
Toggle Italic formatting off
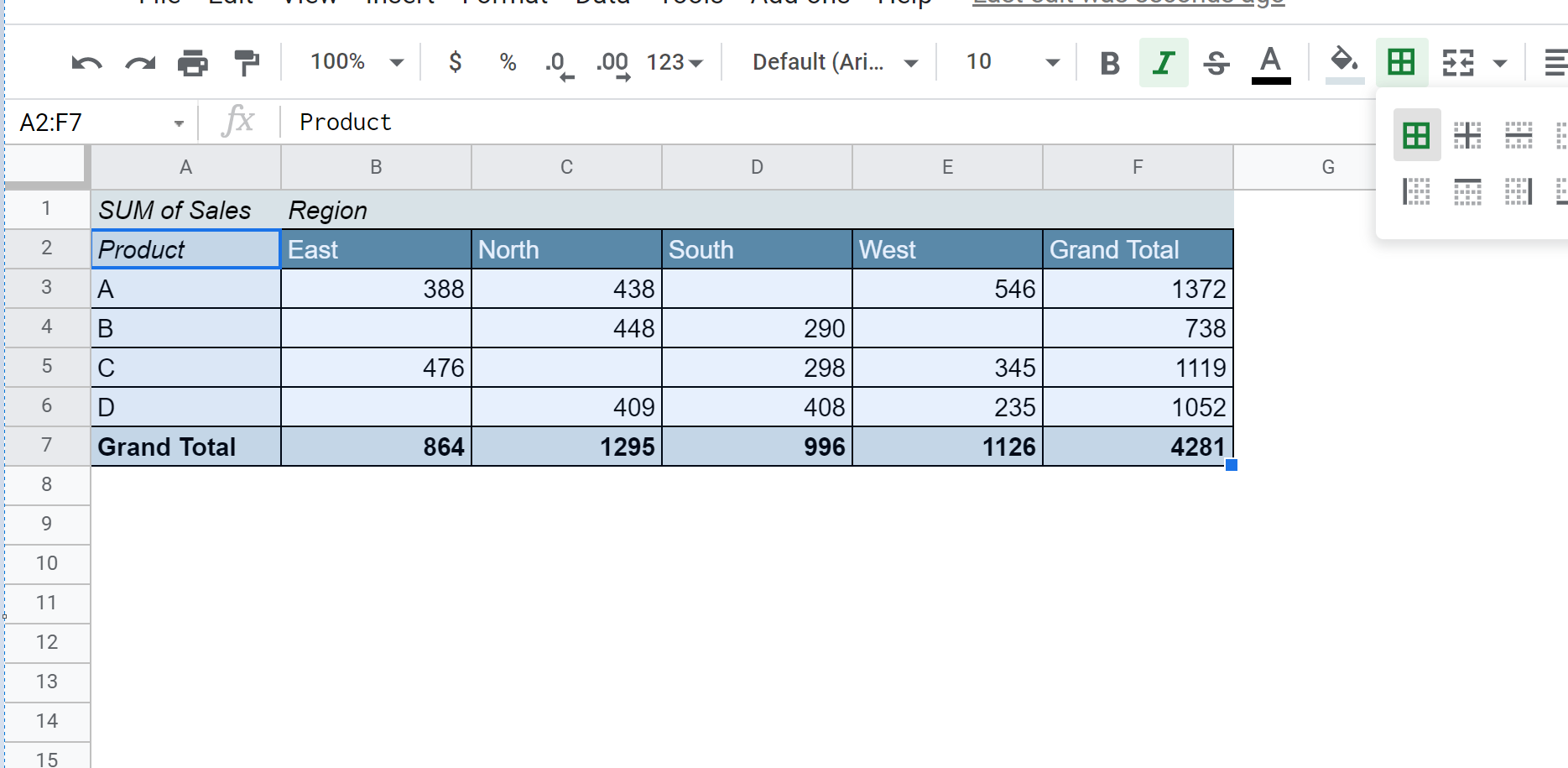(1163, 63)
